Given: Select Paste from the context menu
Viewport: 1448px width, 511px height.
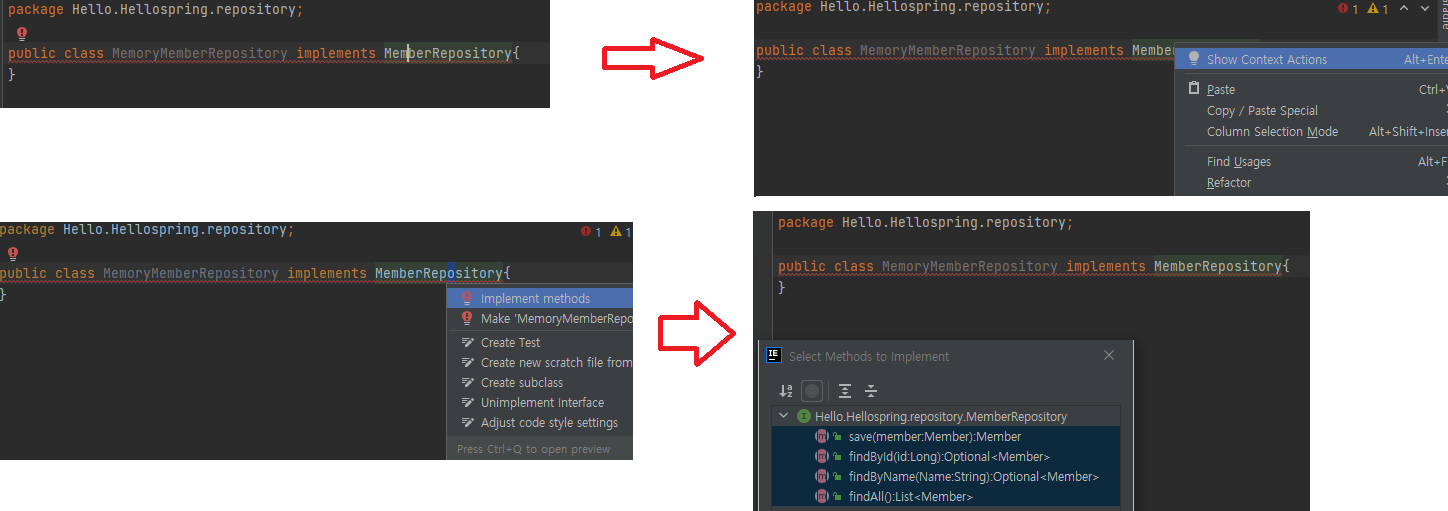Looking at the screenshot, I should (x=1313, y=89).
